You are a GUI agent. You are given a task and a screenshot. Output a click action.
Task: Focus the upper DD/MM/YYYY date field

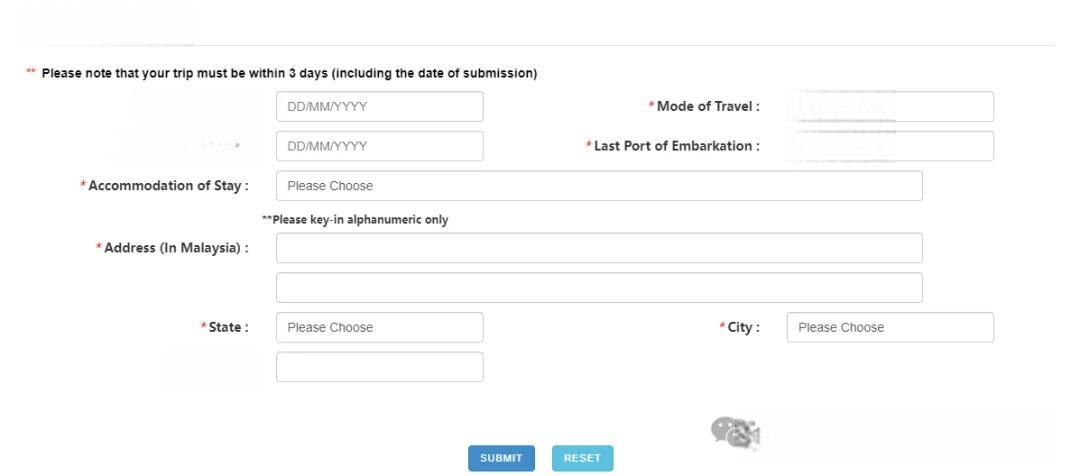(x=380, y=107)
